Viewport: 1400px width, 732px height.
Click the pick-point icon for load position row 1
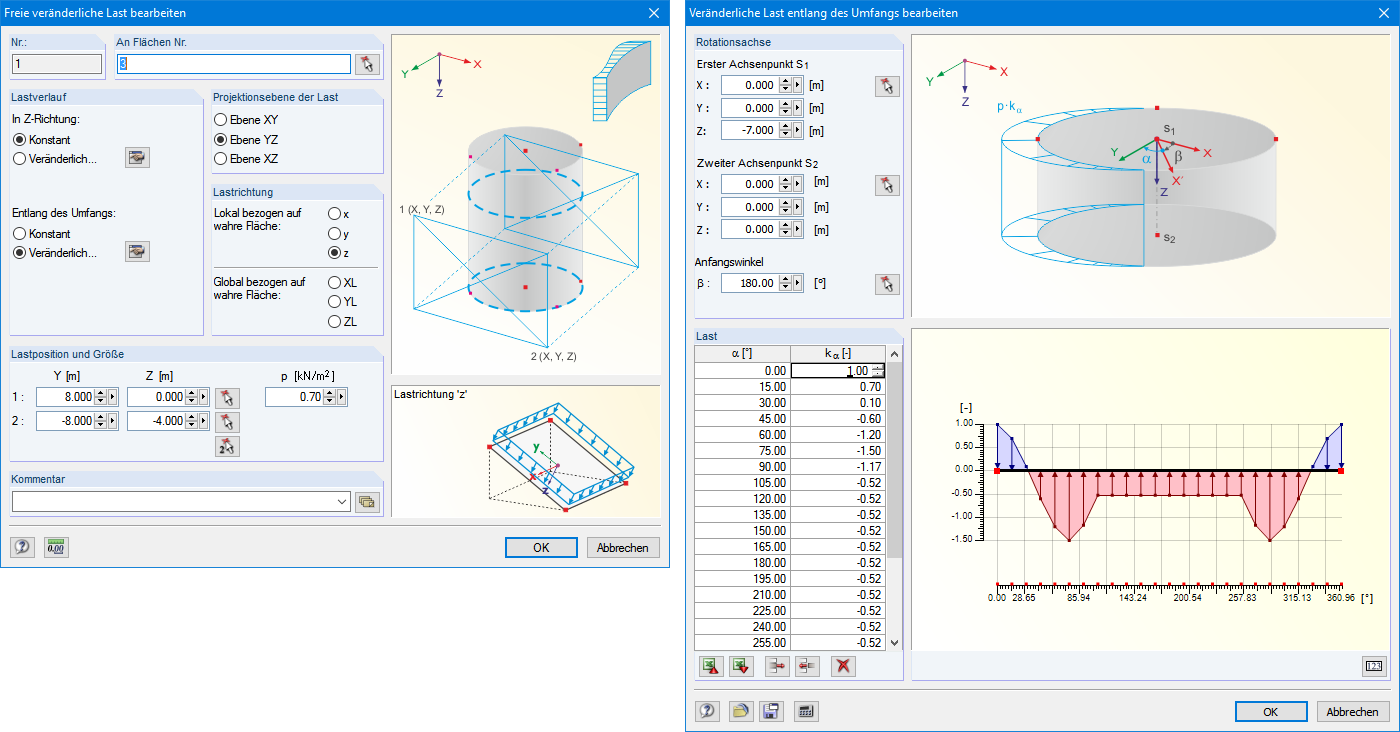coord(228,397)
